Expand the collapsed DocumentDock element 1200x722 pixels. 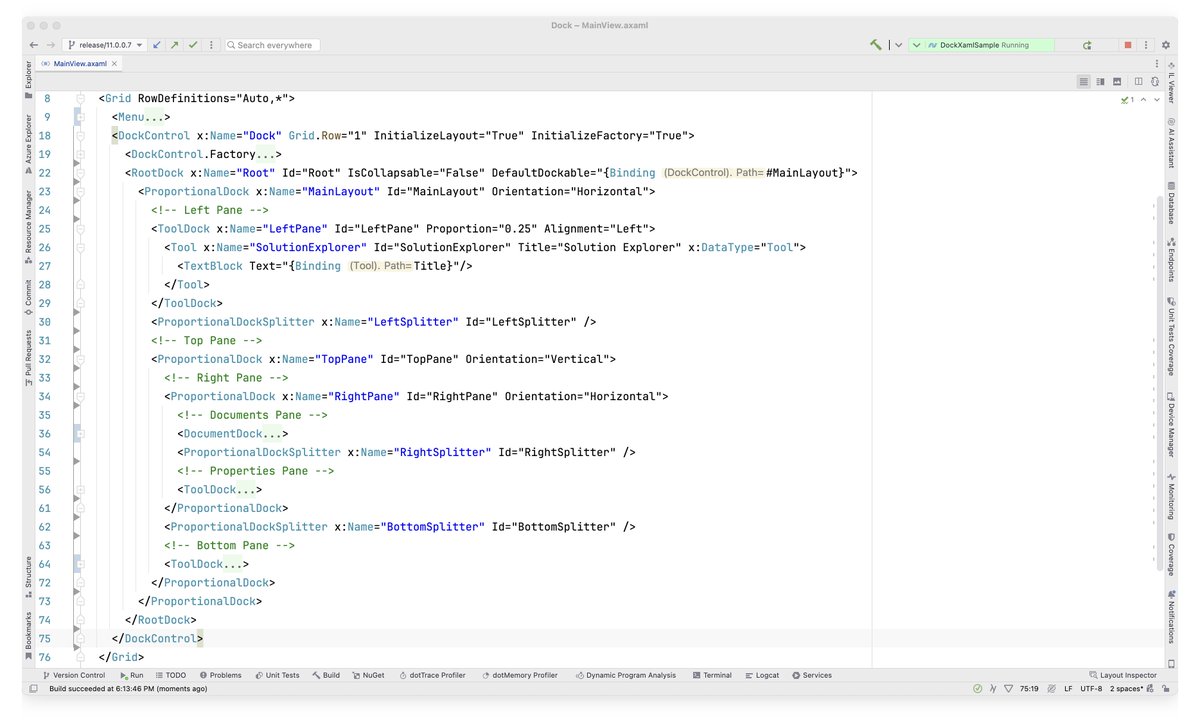[x=81, y=433]
